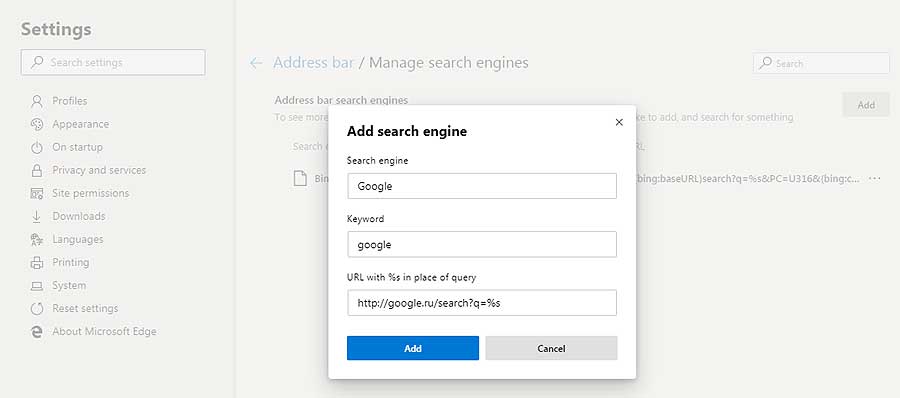
Task: Go back using the left arrow
Action: coord(256,63)
